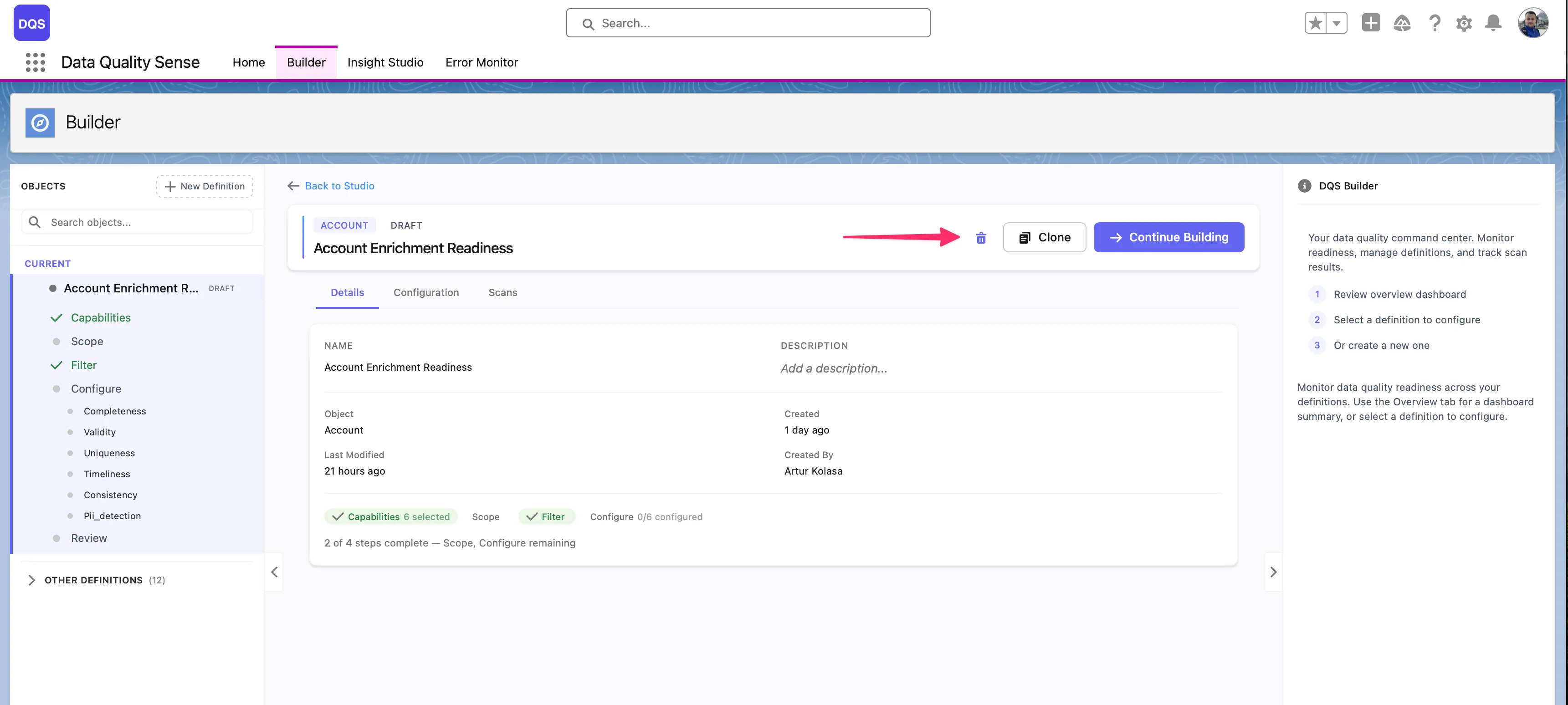Delete the definition using the trash icon

pos(981,237)
